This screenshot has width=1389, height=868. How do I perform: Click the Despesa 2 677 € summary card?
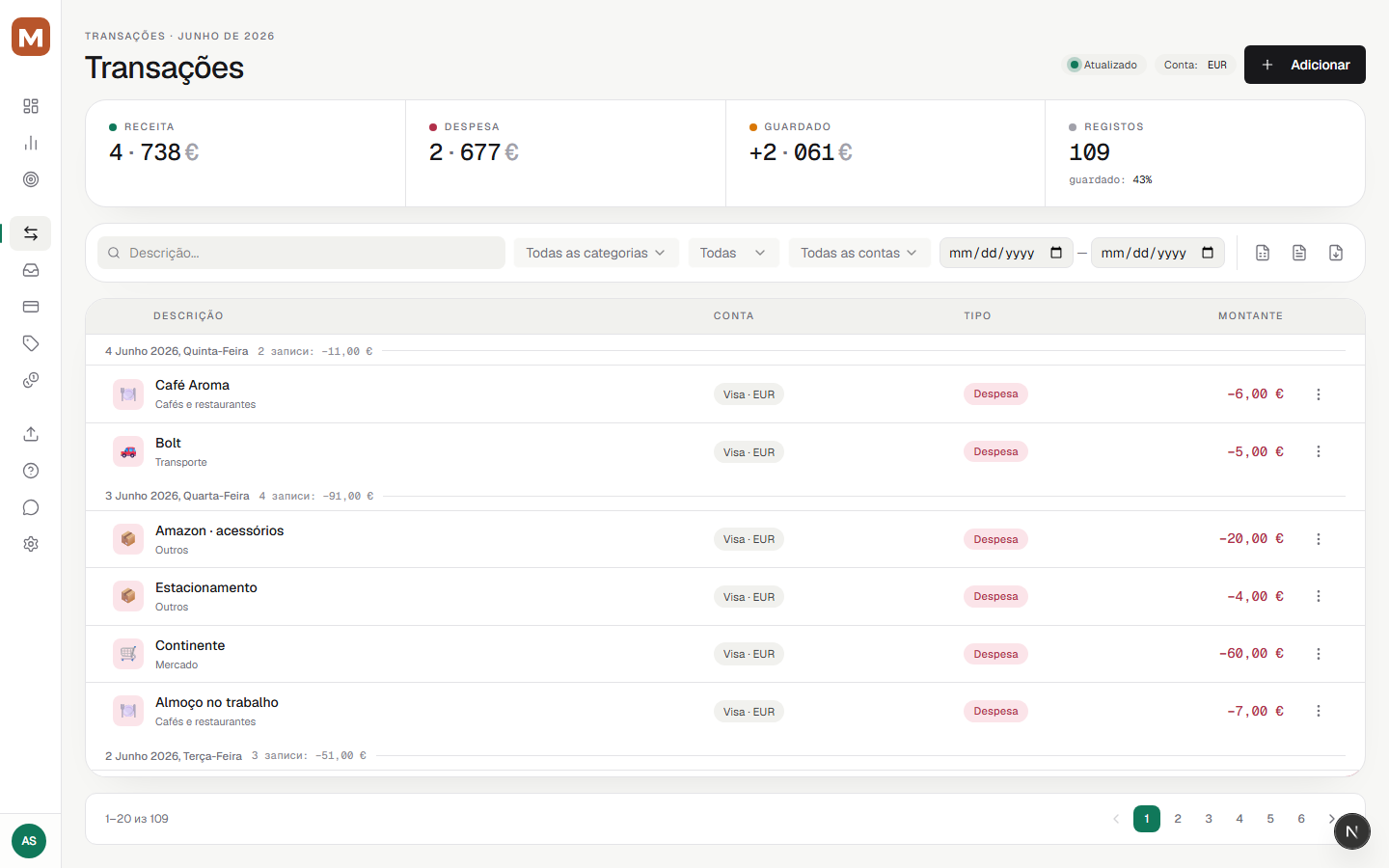[x=566, y=153]
